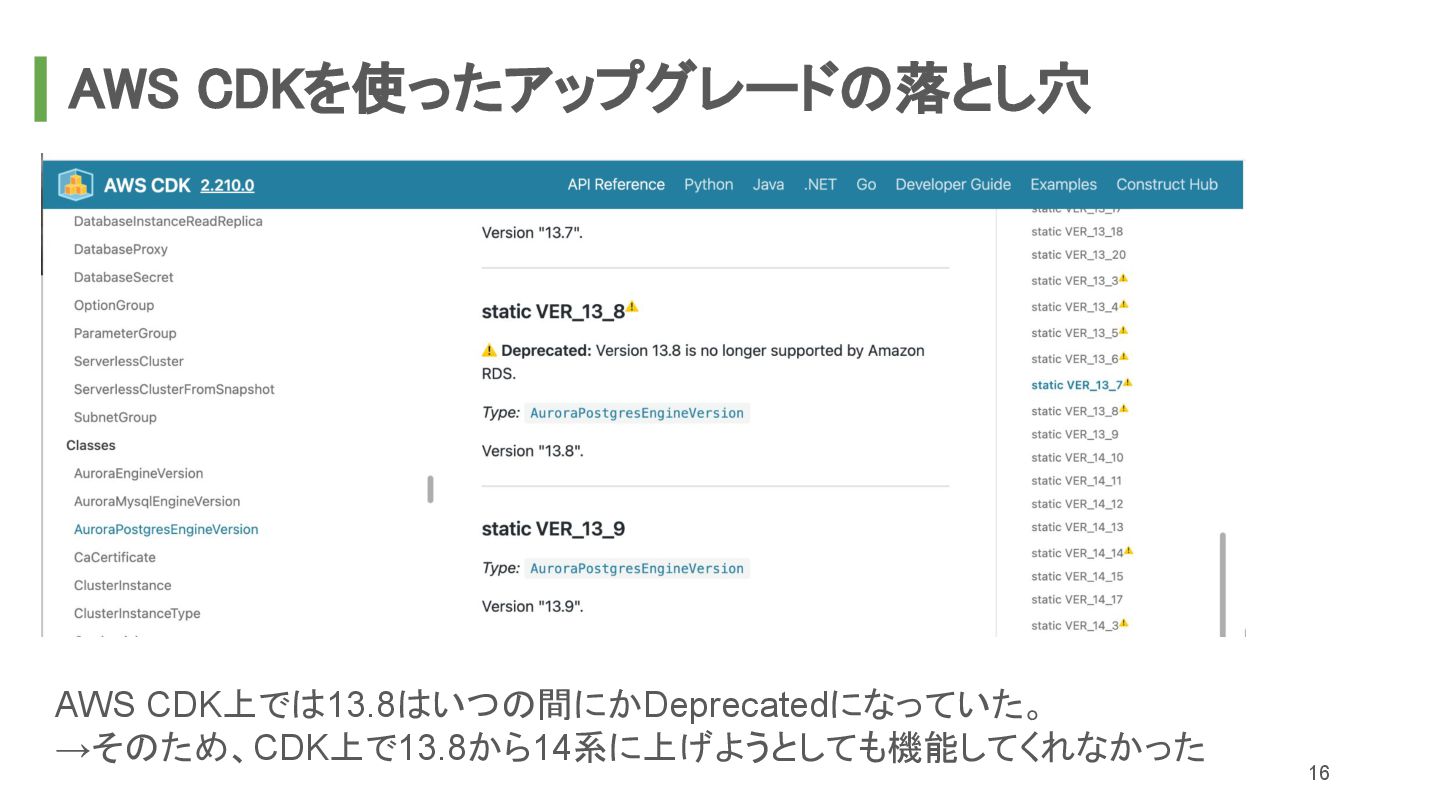Jump to static VER_13_3 in contents list
This screenshot has width=1440, height=810.
point(1075,281)
